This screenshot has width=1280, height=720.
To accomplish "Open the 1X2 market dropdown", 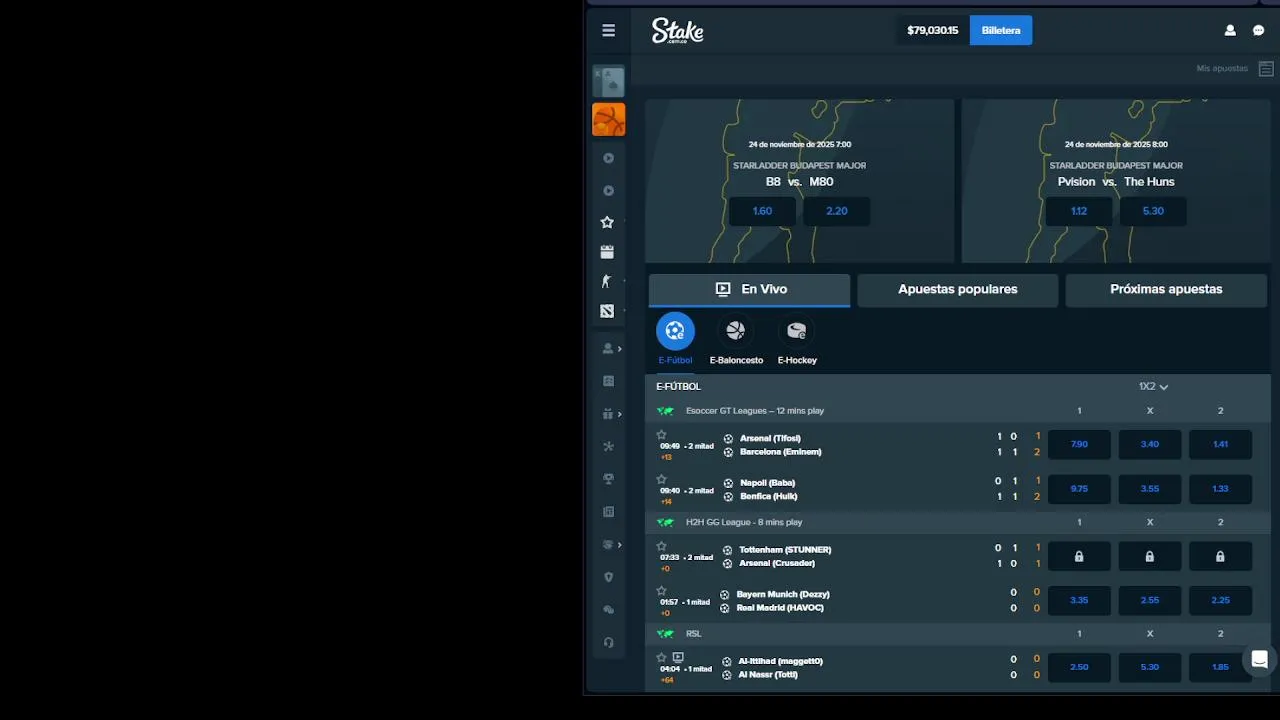I will pos(1153,386).
